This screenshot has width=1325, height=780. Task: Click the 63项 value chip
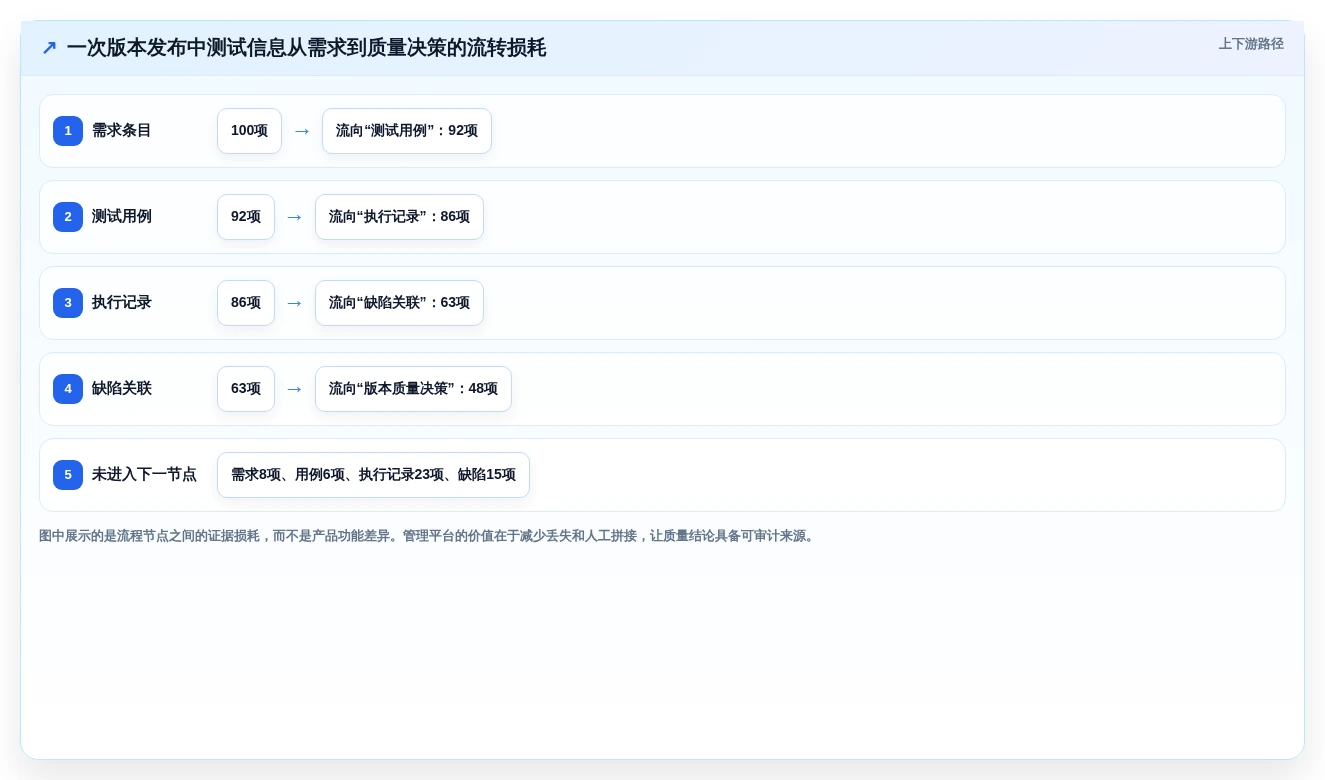tap(246, 389)
